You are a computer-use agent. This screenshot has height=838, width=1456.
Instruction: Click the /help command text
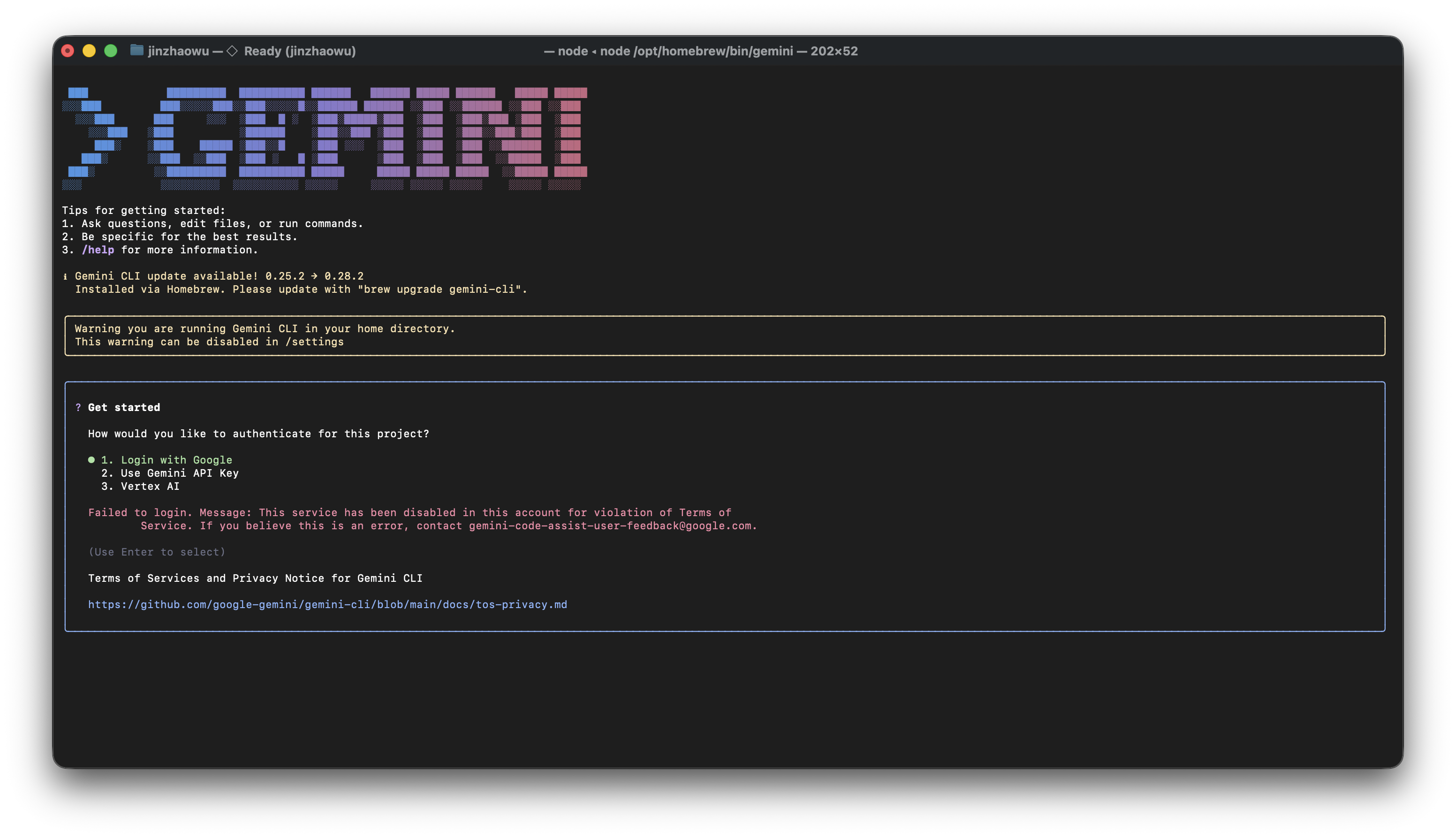98,250
